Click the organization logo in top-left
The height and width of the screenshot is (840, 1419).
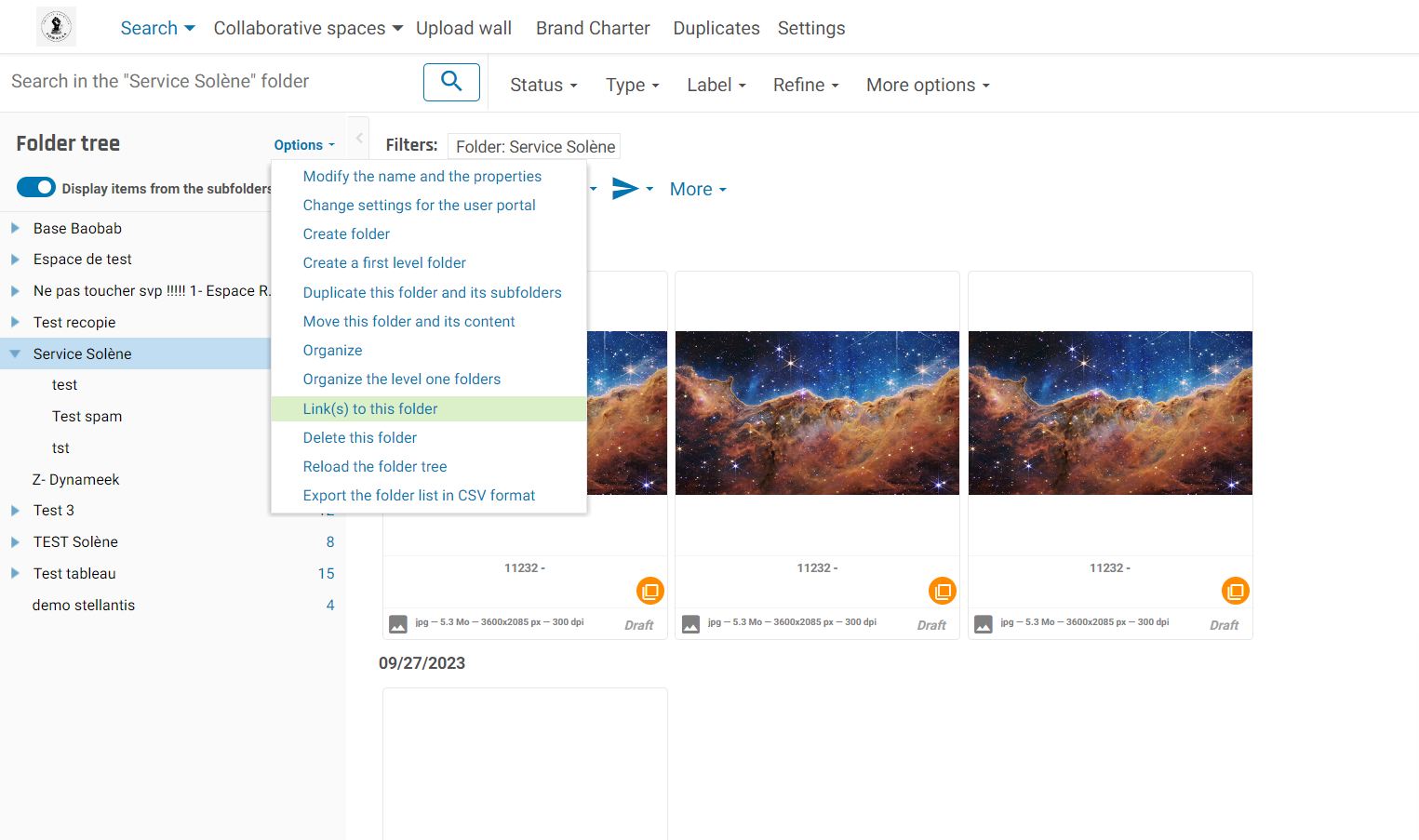point(56,27)
